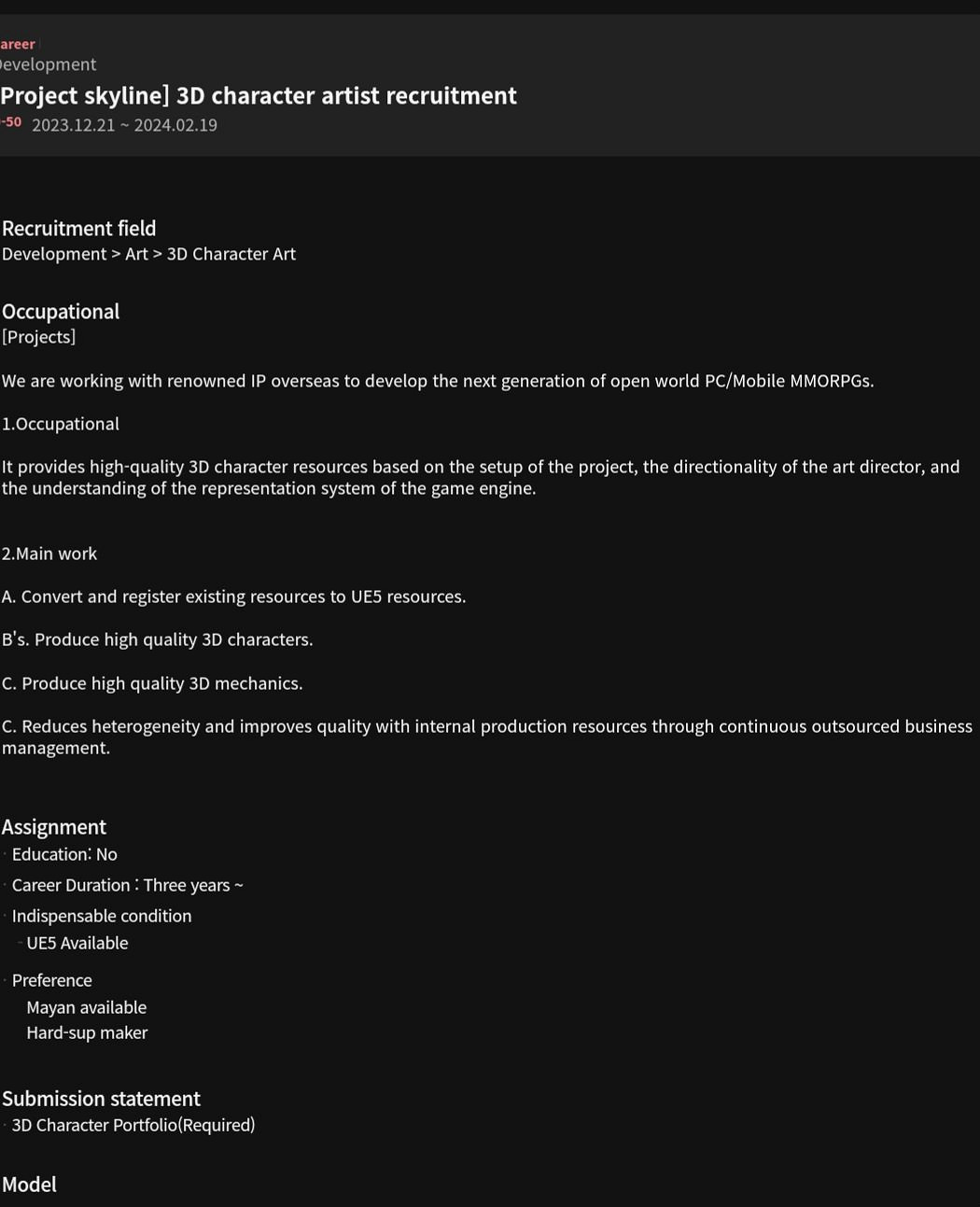
Task: Click the [Projects] label
Action: 39,337
